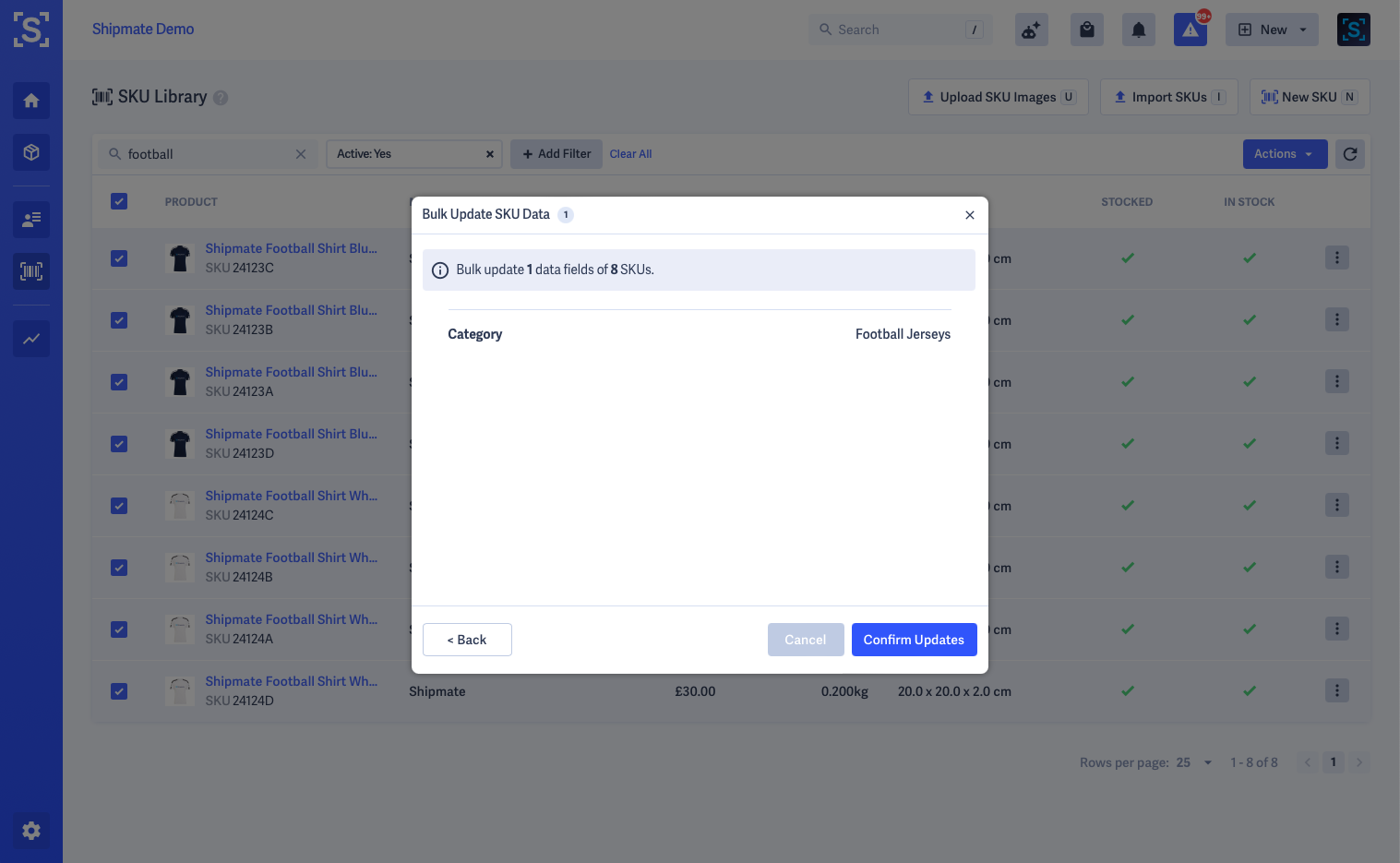Open Shipmate Football Shirt link for SKU 24124D

pos(291,681)
